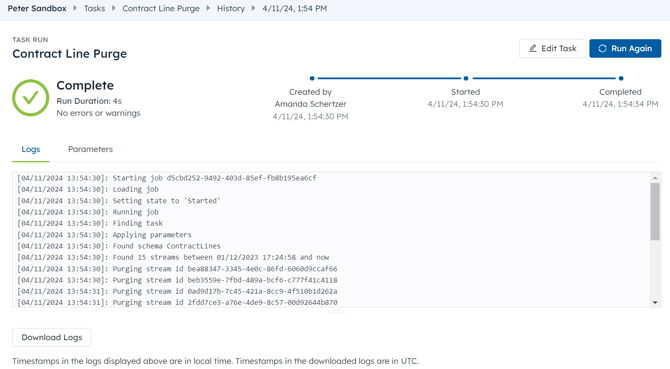This screenshot has width=670, height=369.
Task: Click the pencil icon on Edit Task
Action: point(532,48)
